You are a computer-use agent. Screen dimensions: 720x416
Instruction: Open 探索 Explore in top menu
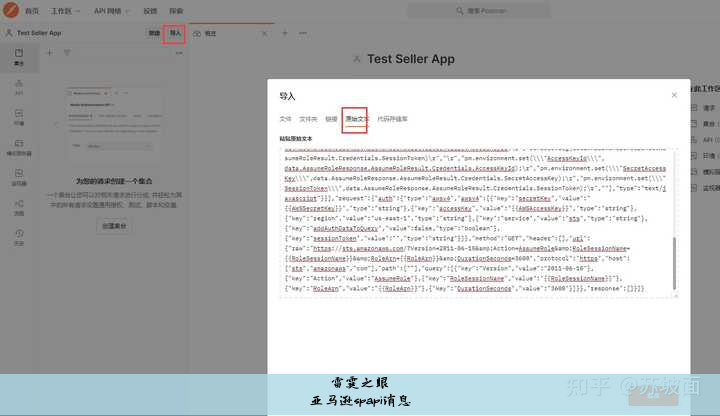tap(176, 11)
